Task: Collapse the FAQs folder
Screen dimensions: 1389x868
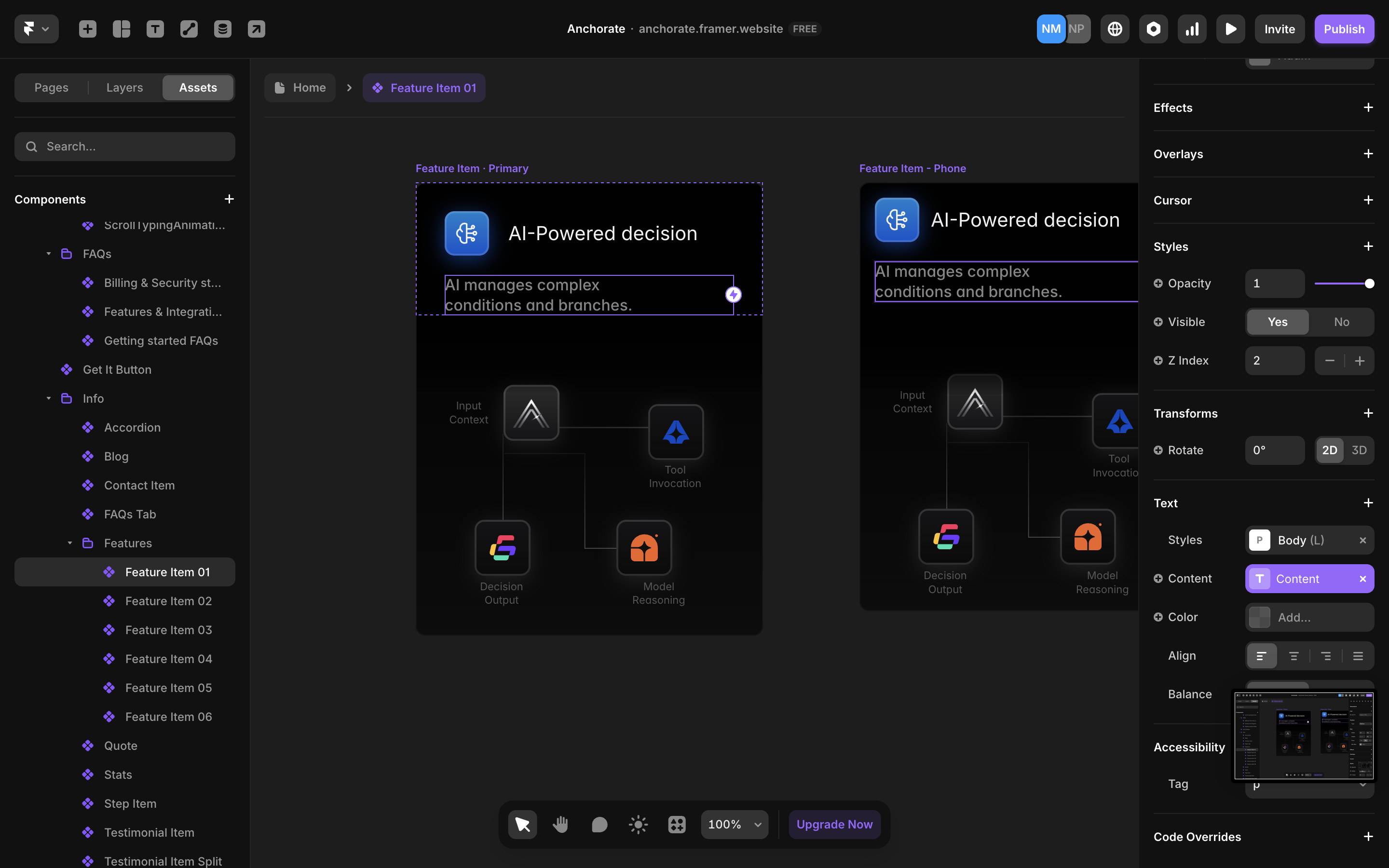Action: click(x=49, y=254)
